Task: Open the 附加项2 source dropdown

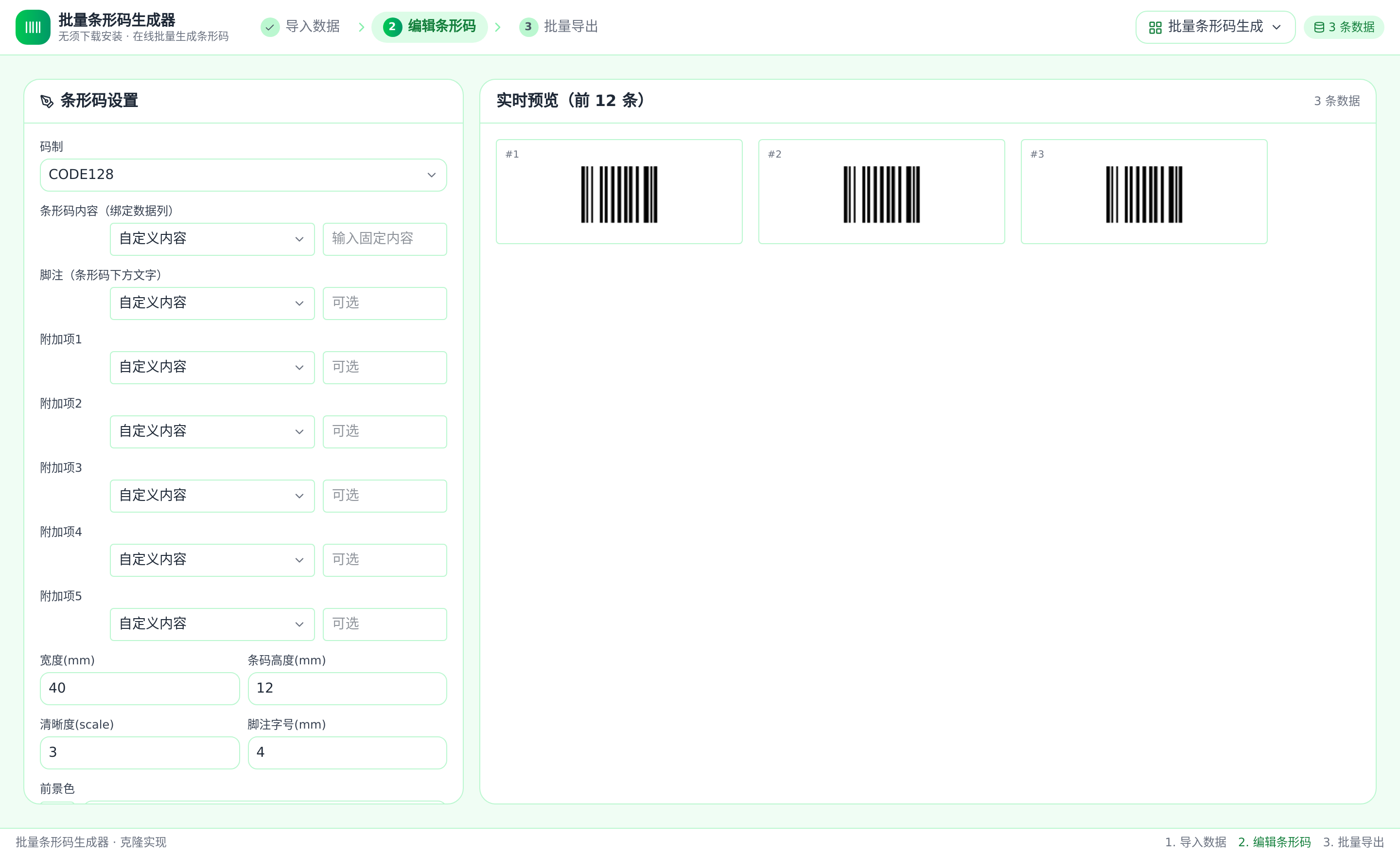Action: click(212, 432)
